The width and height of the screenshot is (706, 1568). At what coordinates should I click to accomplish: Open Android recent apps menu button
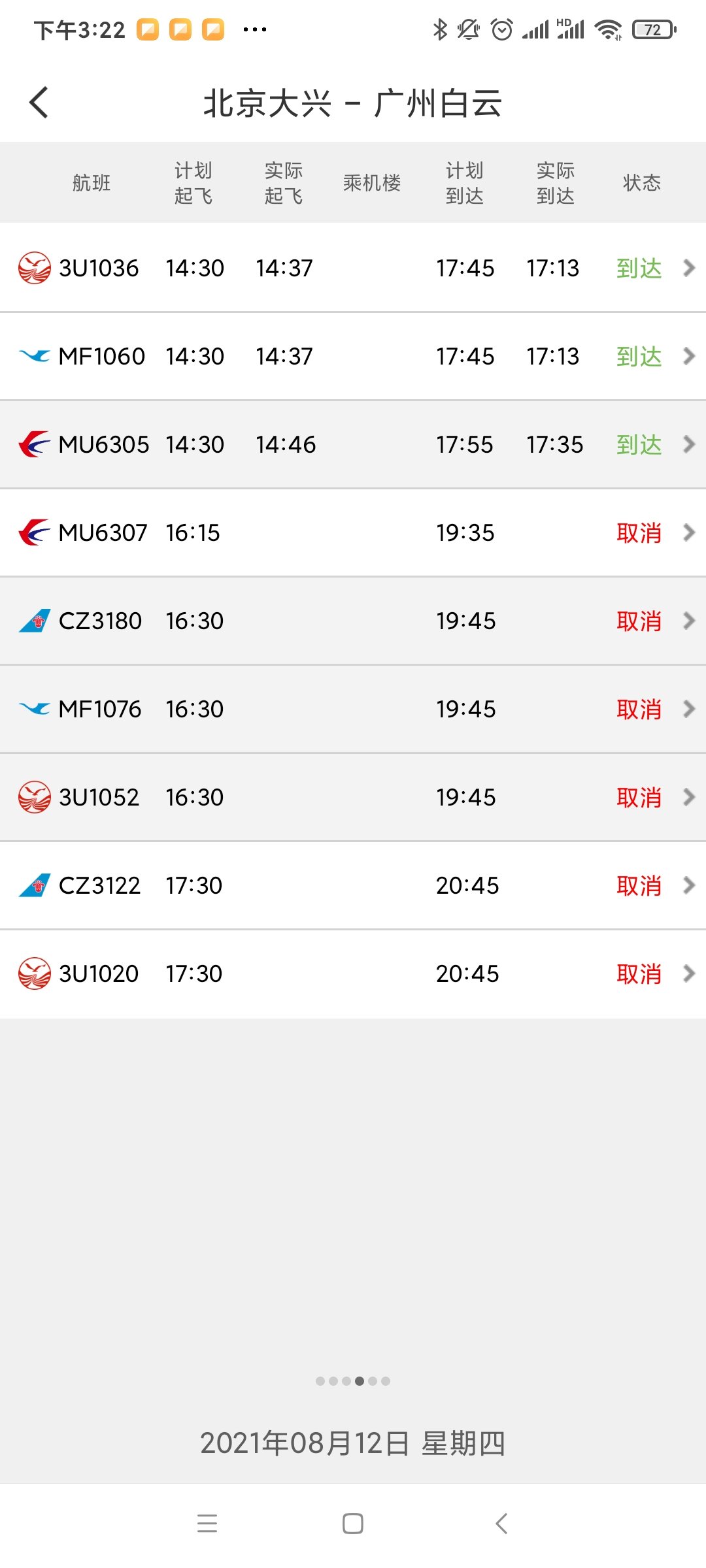point(207,1524)
